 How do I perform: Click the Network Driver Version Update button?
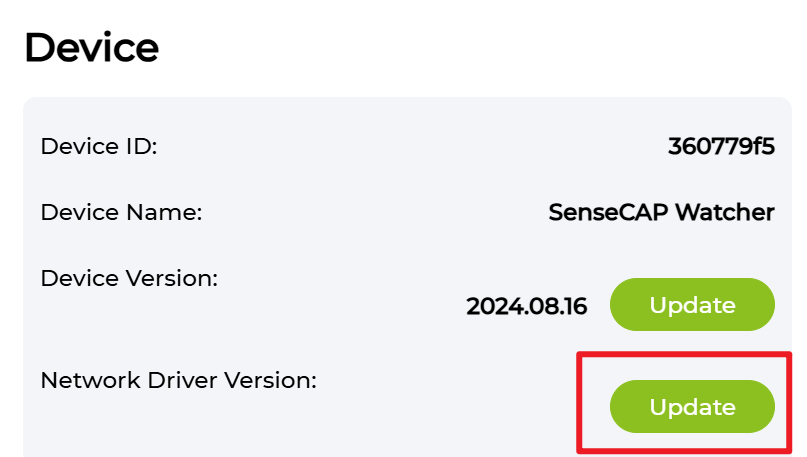[x=692, y=407]
